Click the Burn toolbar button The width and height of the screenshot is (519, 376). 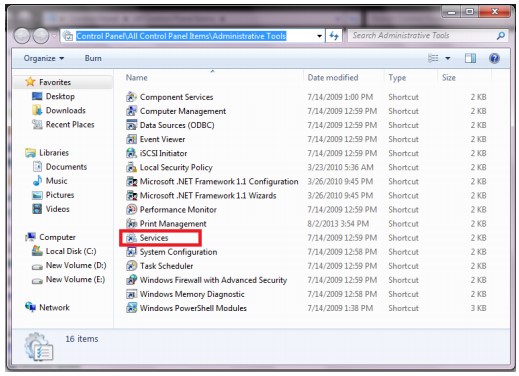click(93, 58)
